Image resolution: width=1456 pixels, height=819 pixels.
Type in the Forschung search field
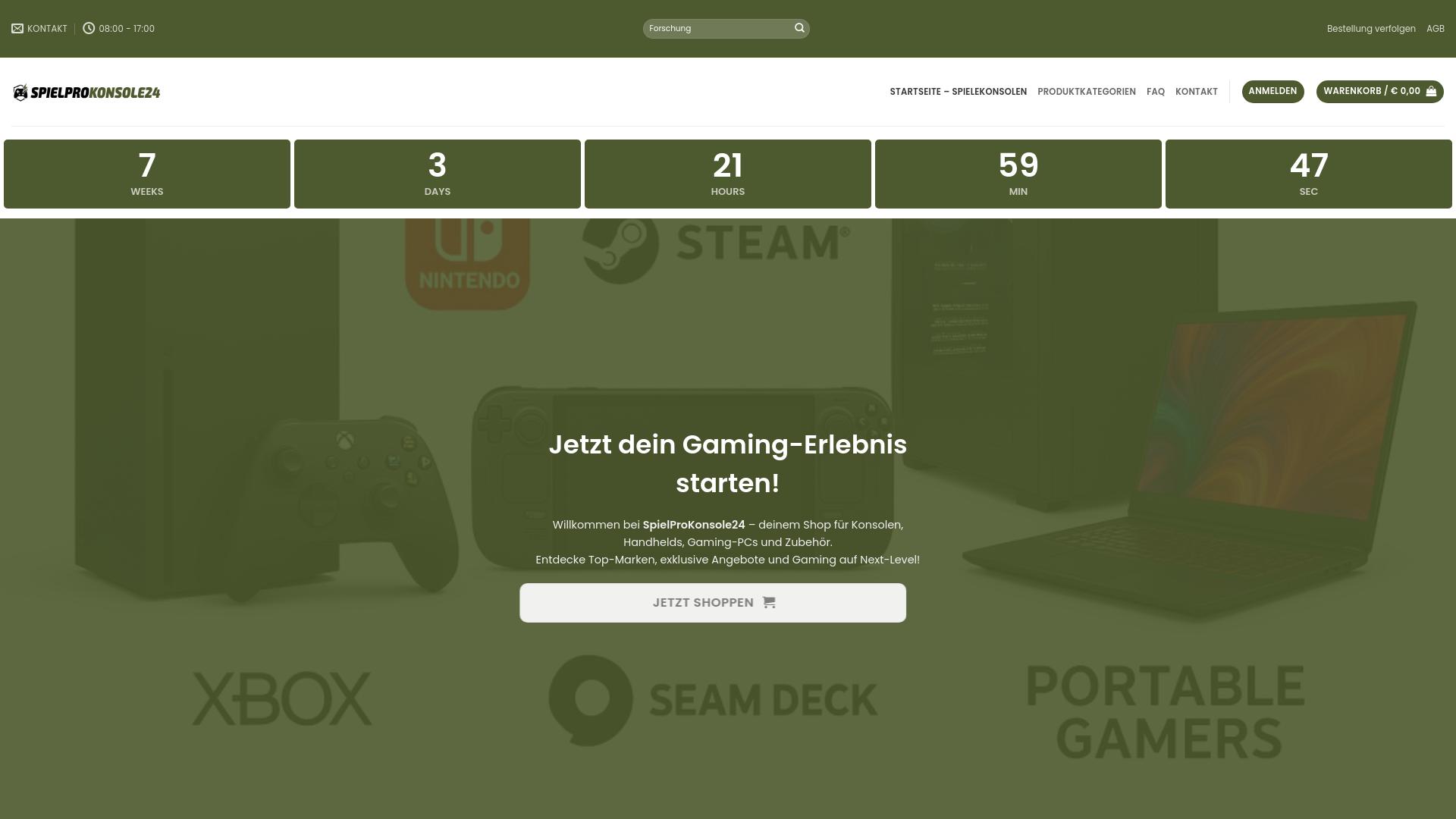pyautogui.click(x=717, y=29)
